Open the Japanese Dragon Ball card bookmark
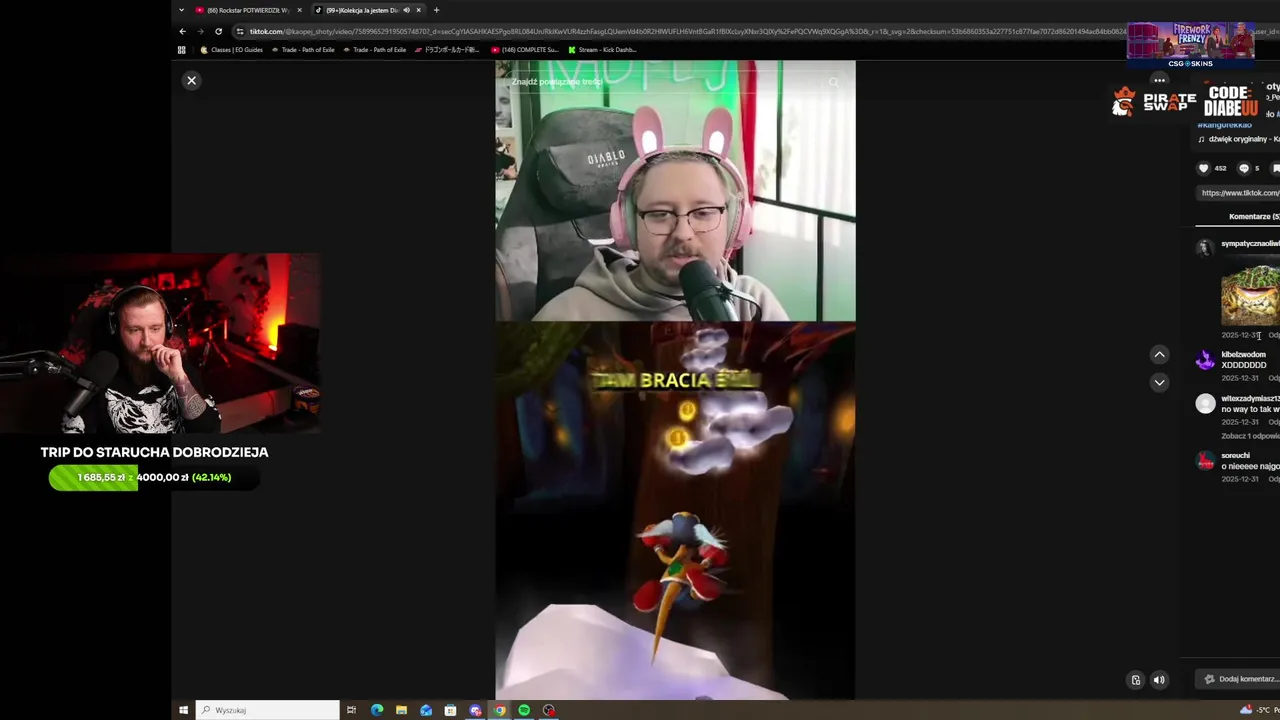Viewport: 1280px width, 720px height. coord(448,49)
